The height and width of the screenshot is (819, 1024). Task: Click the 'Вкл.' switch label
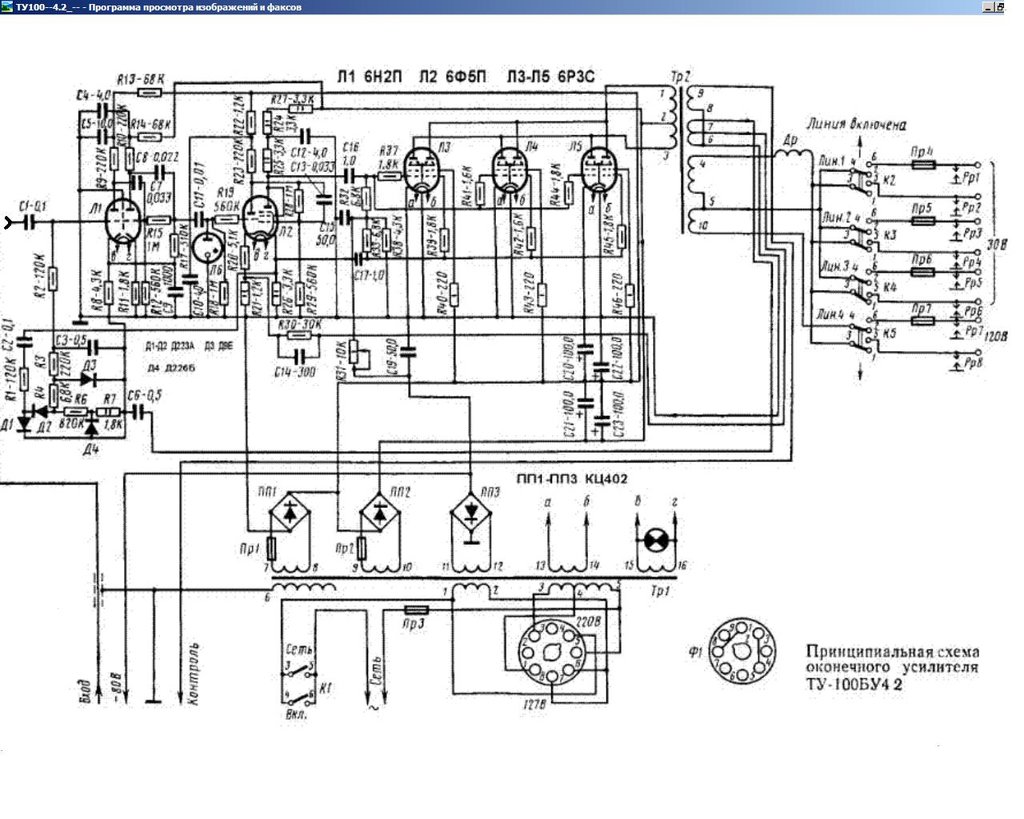coord(296,713)
